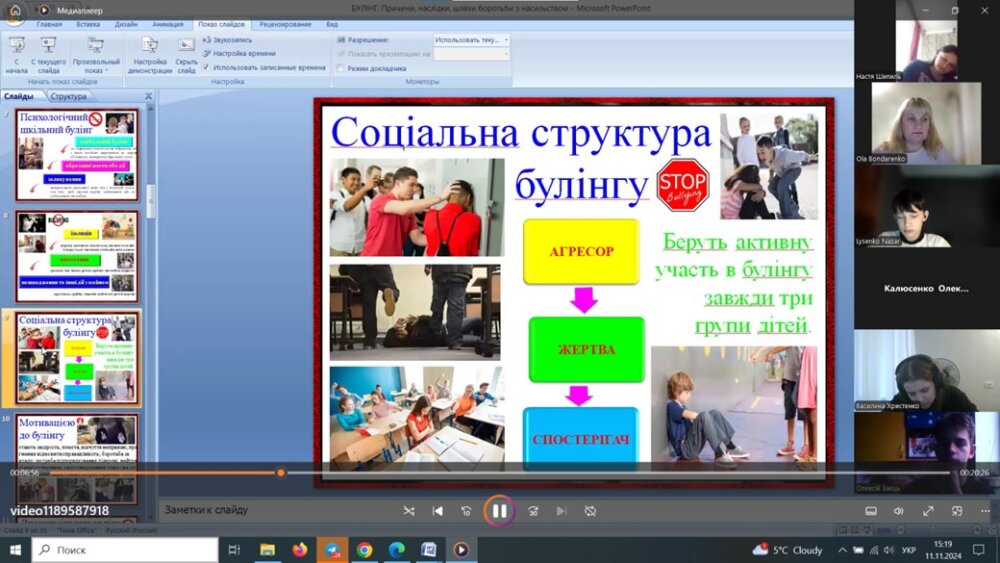This screenshot has width=1000, height=563.
Task: Open the Разрешение dropdown Использовать теку...
Action: click(471, 40)
